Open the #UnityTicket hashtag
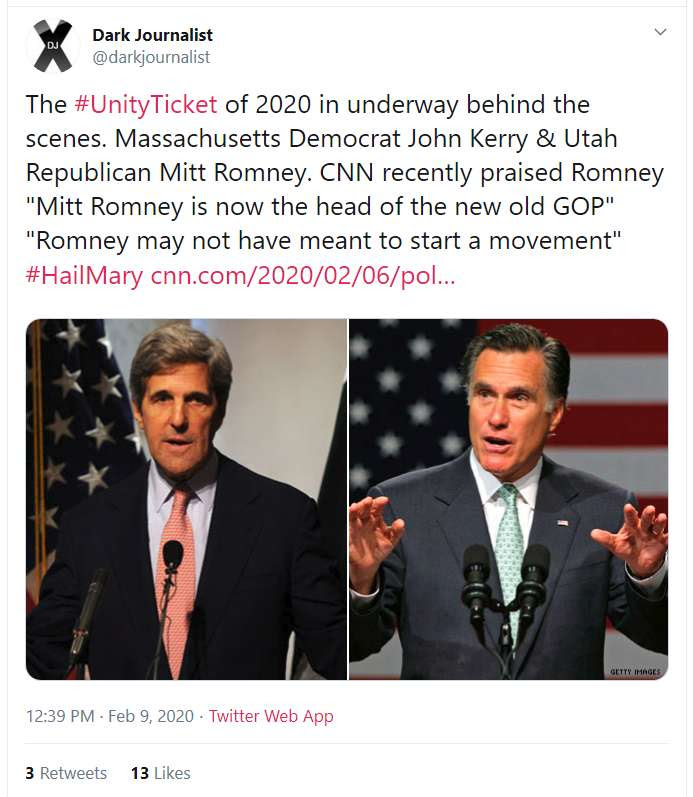Image resolution: width=693 pixels, height=797 pixels. pos(145,104)
